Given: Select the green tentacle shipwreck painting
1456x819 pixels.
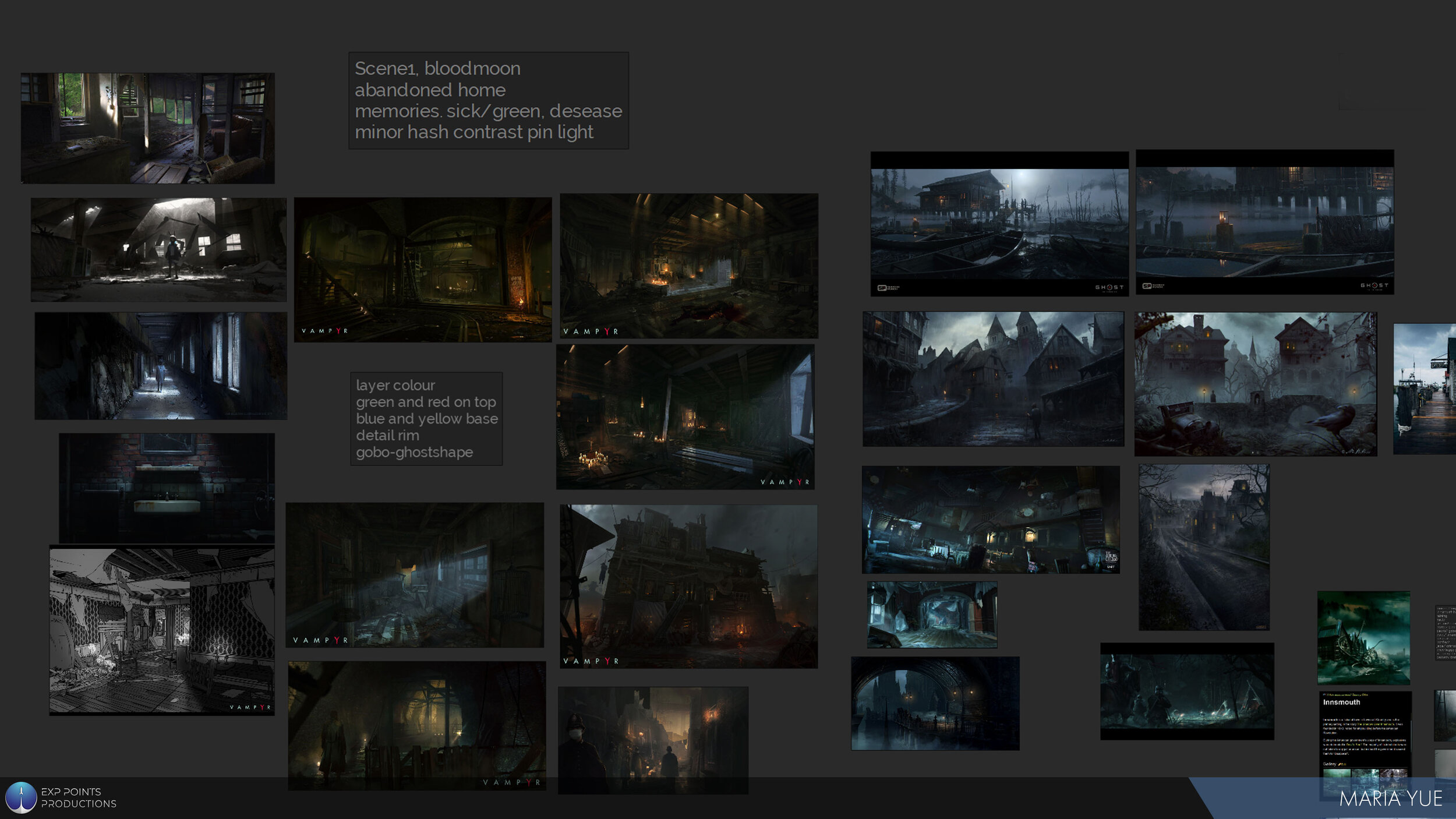Looking at the screenshot, I should tap(1363, 637).
